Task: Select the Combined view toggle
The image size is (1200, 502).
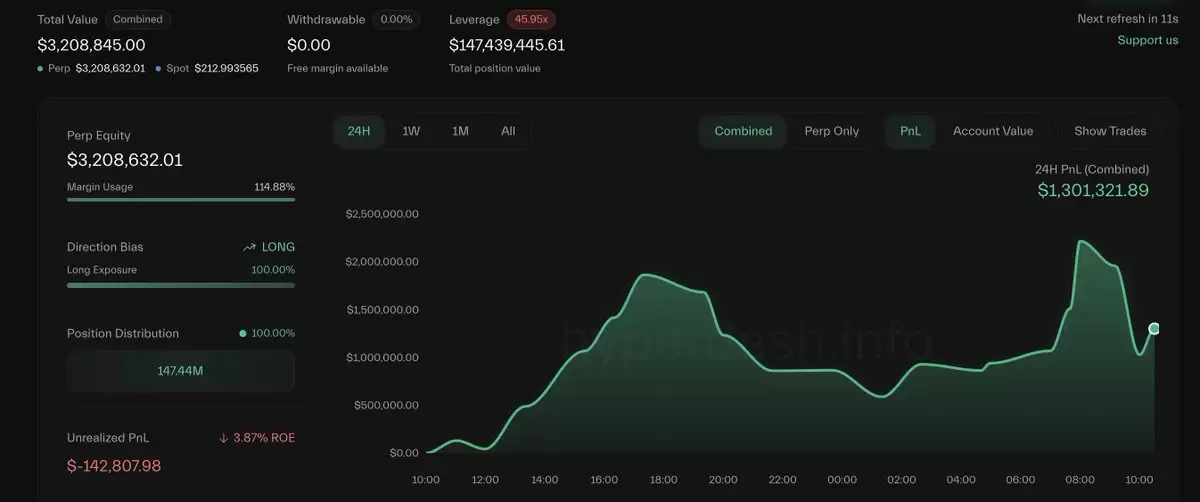Action: coord(743,131)
